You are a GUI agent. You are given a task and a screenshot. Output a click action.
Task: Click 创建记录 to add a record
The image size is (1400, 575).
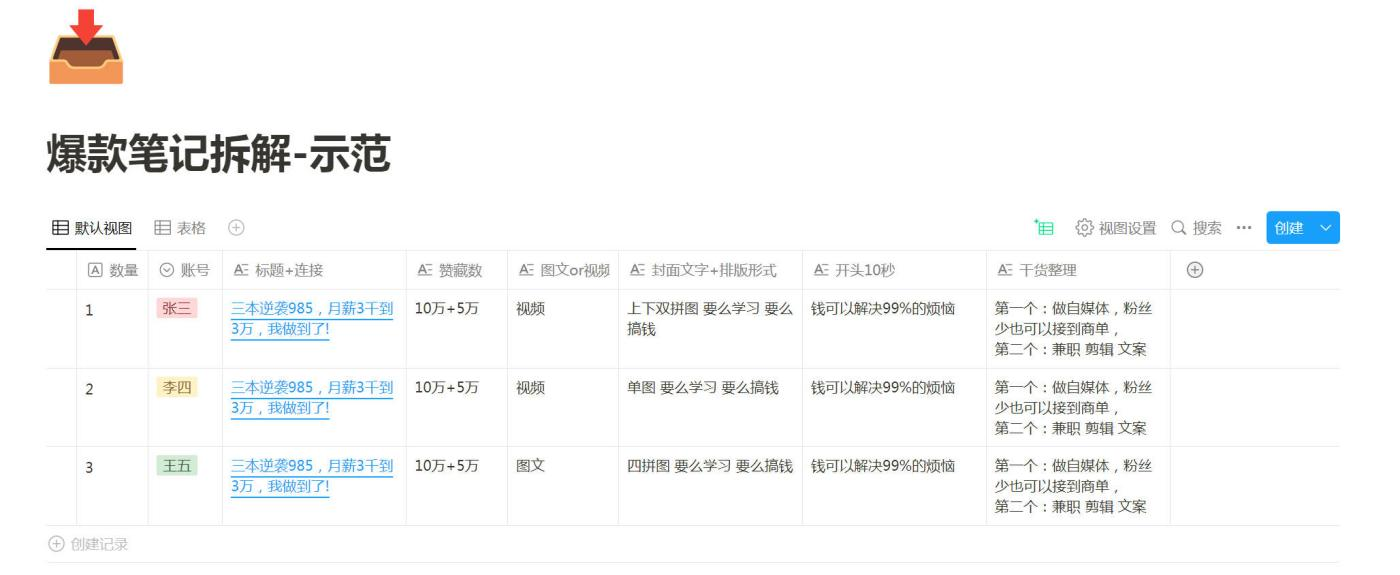tap(89, 545)
